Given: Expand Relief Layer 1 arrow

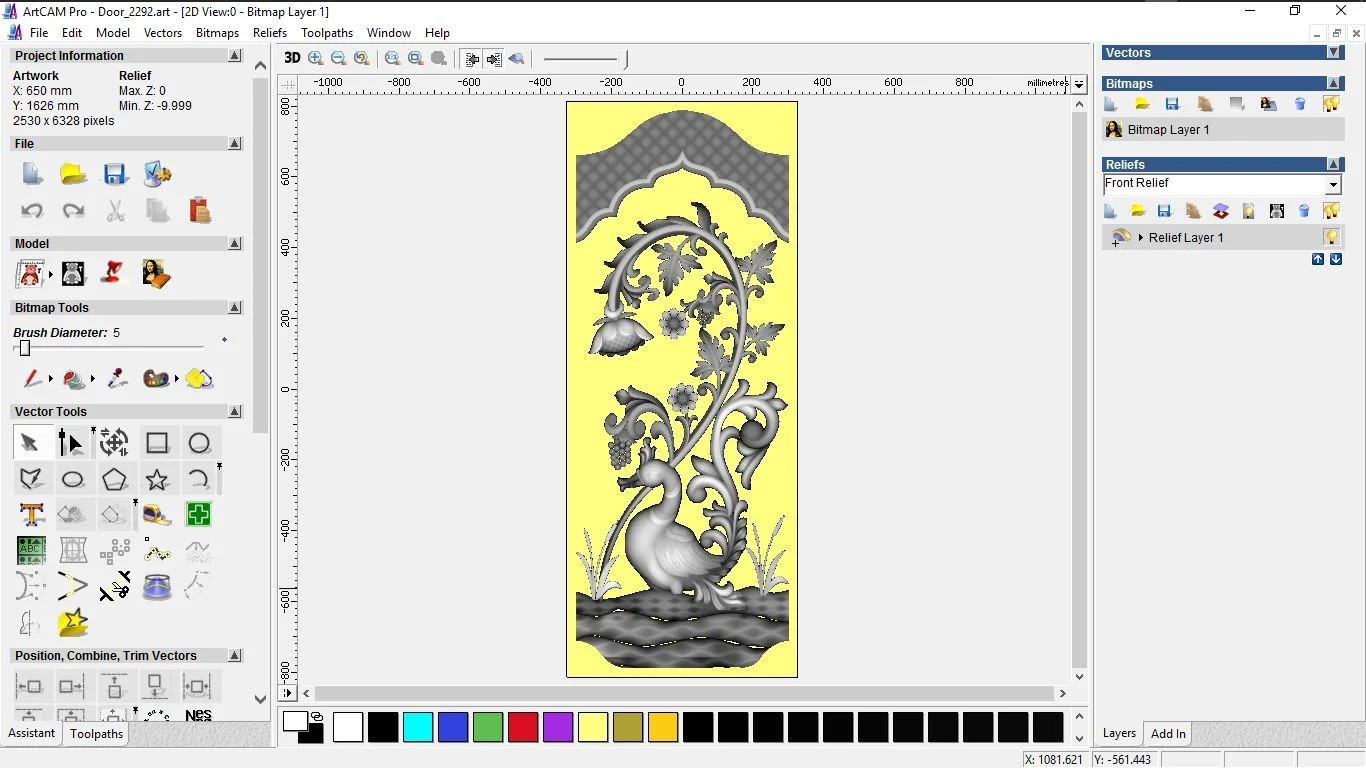Looking at the screenshot, I should (x=1141, y=238).
